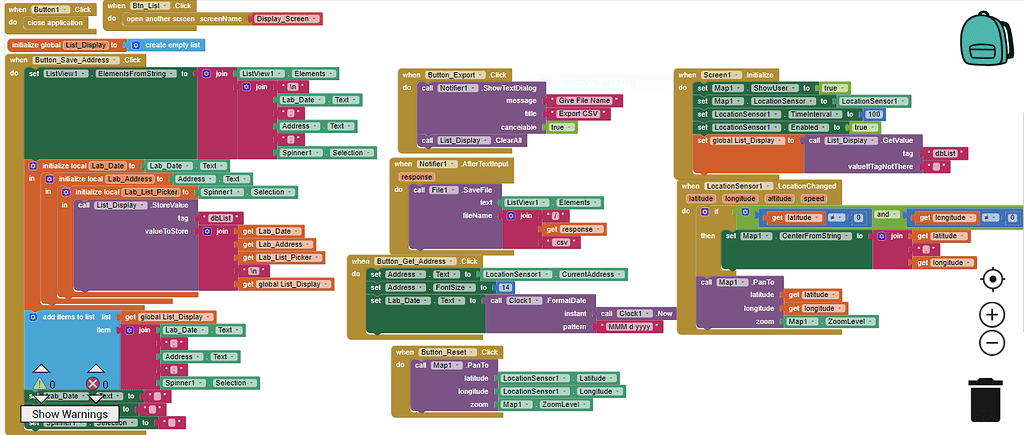
Task: Zoom out with the minus icon
Action: click(992, 343)
